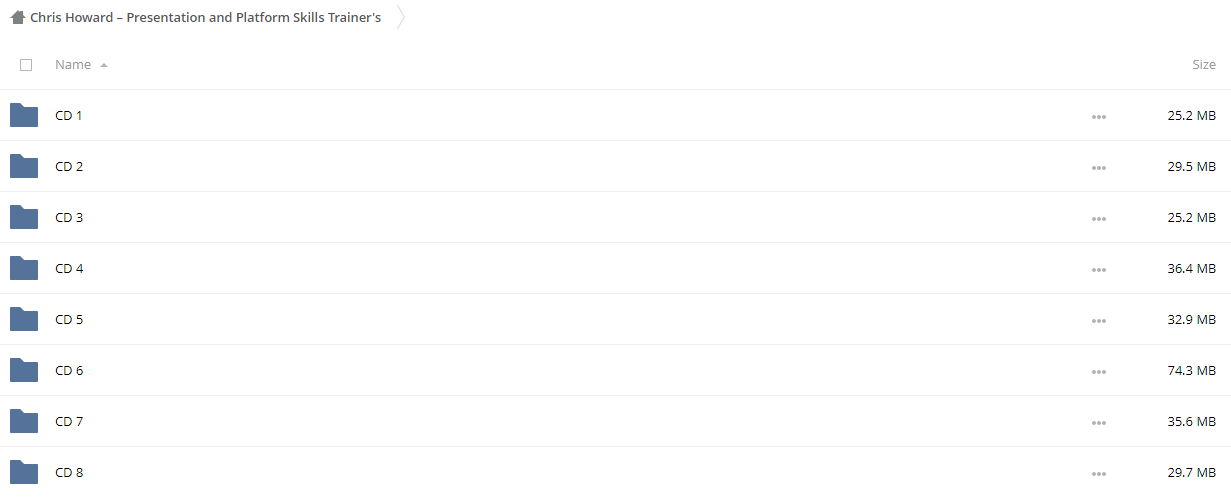Open more options for CD 8
The image size is (1231, 497).
pyautogui.click(x=1099, y=473)
